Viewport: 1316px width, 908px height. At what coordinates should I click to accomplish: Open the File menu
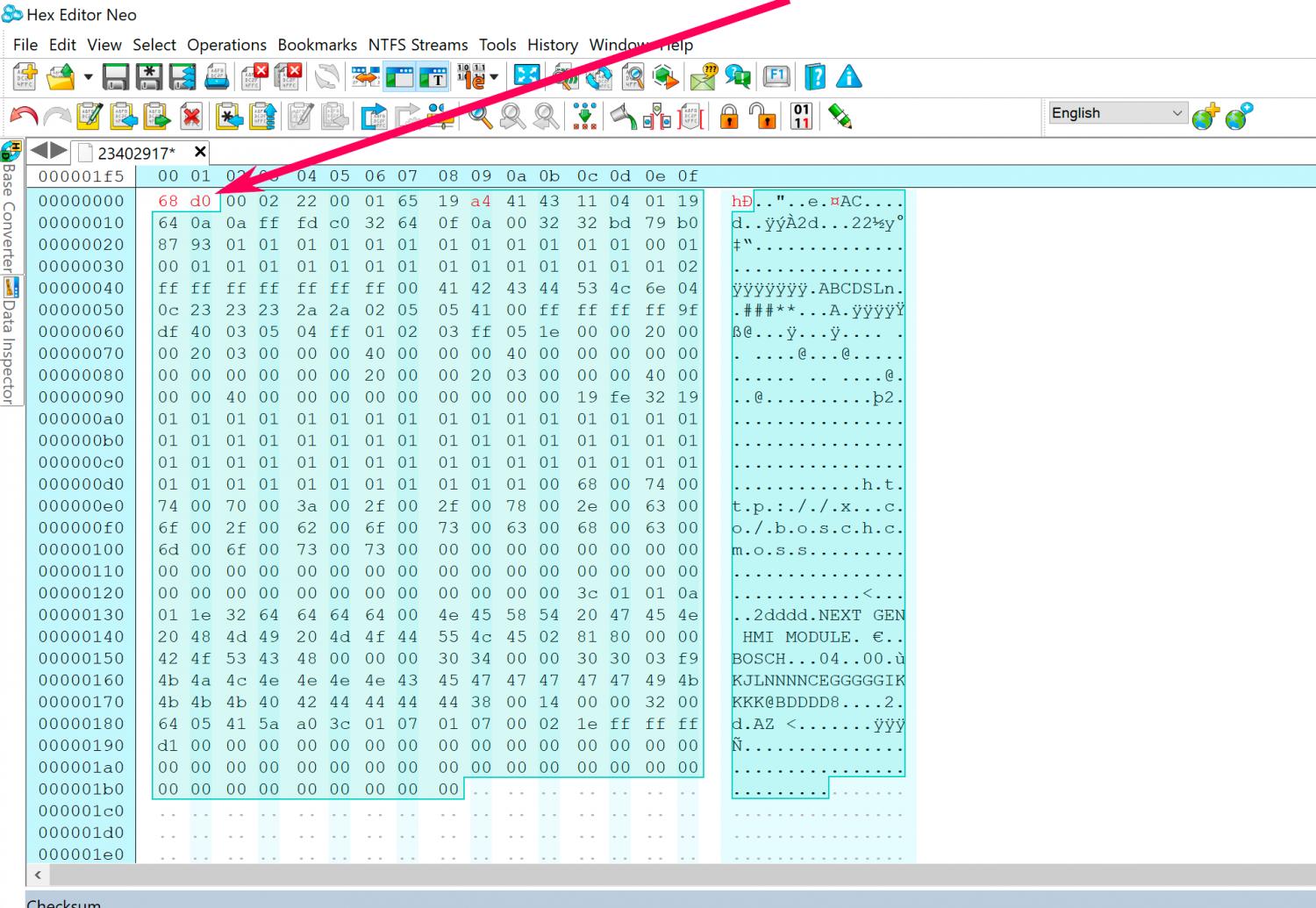25,45
